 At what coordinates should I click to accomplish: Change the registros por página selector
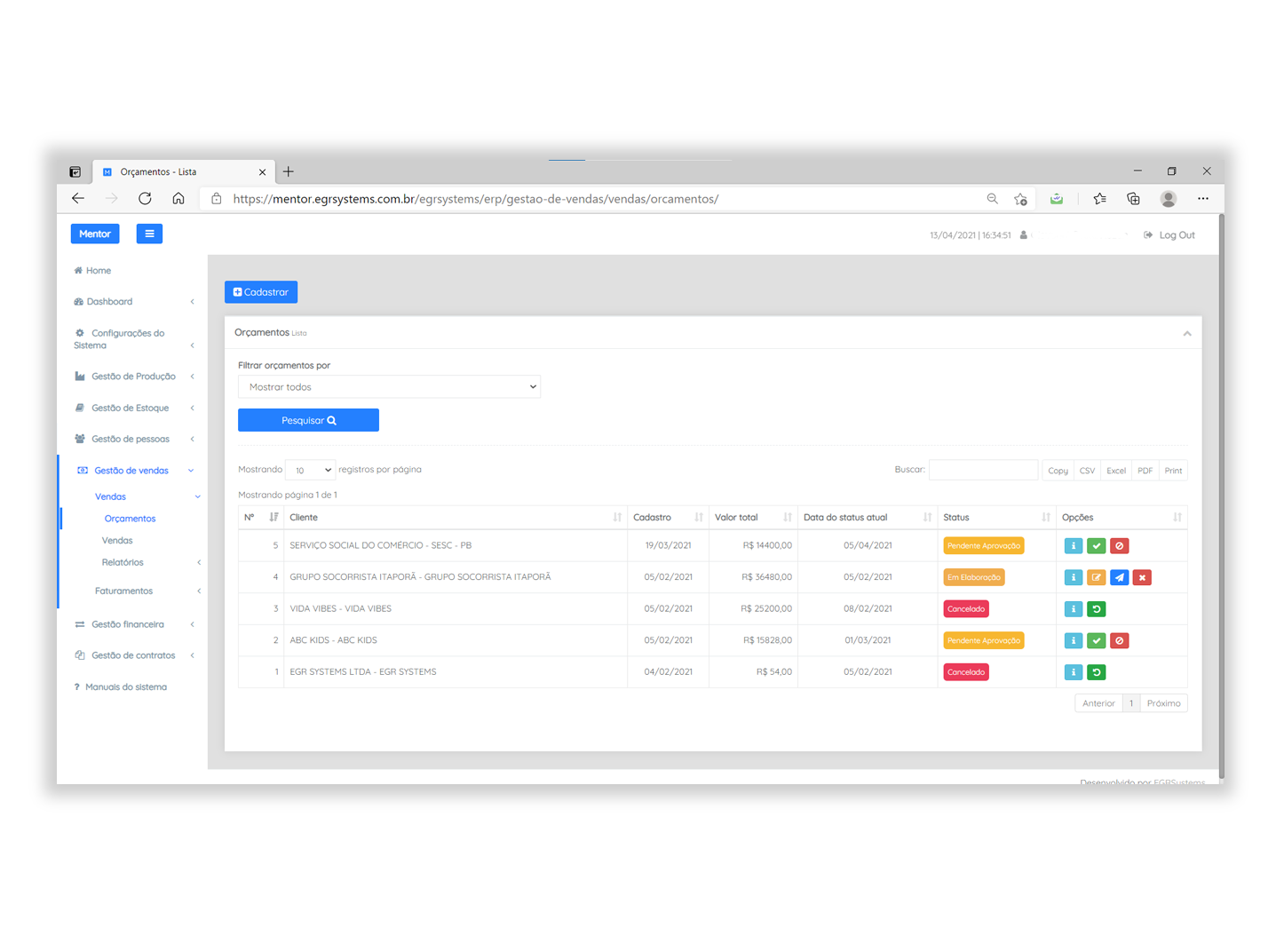pyautogui.click(x=310, y=470)
